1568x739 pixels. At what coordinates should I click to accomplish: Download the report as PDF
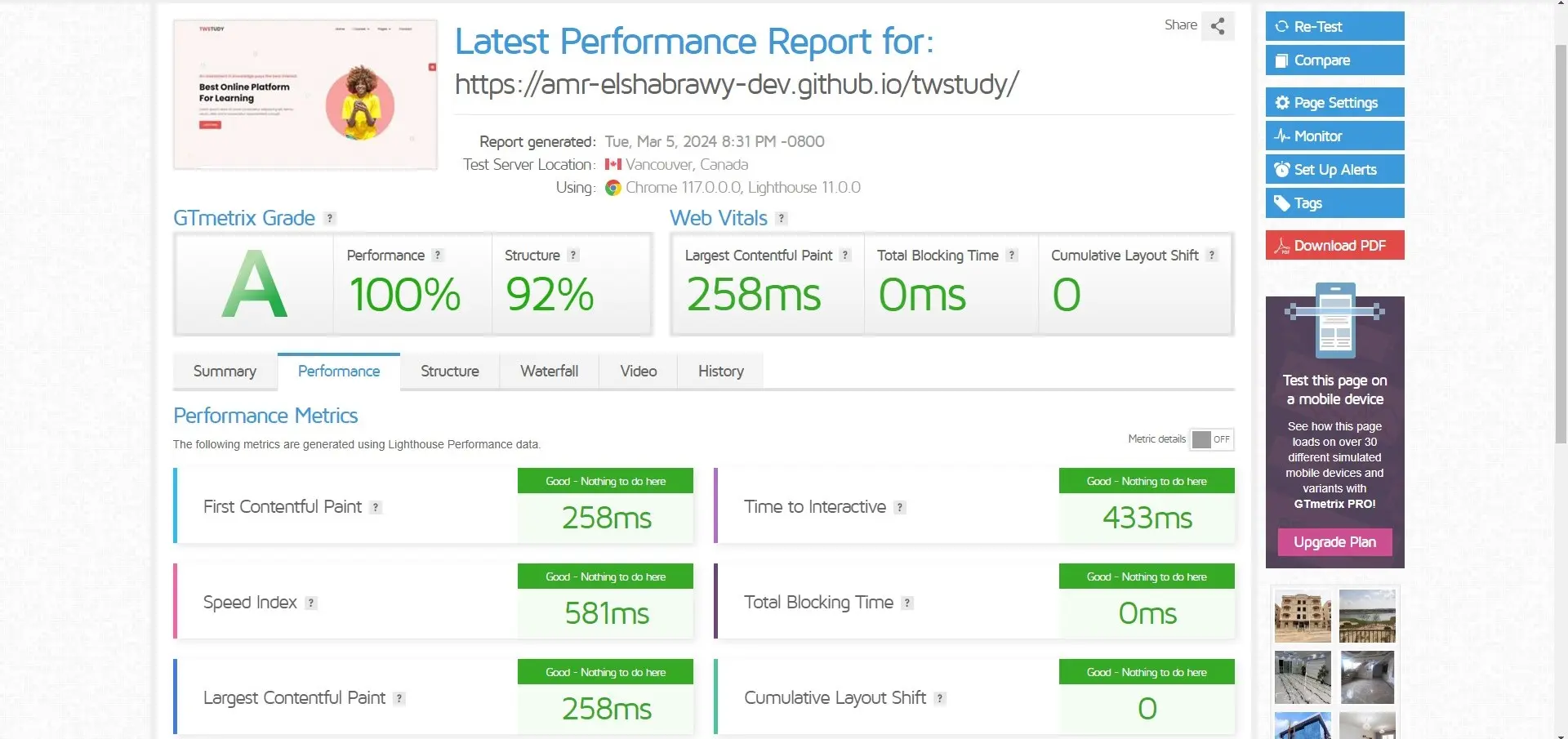[x=1335, y=245]
